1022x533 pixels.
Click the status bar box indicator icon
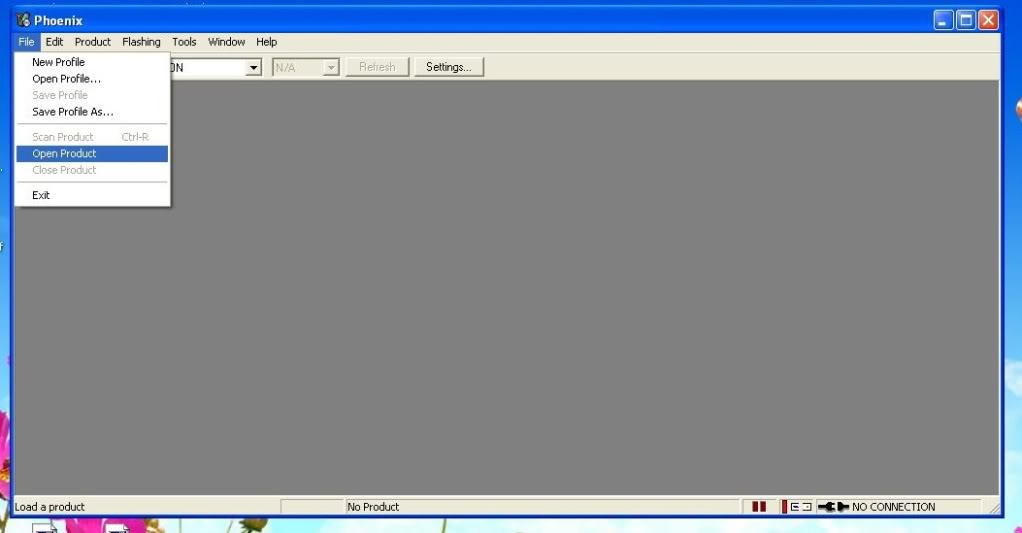[x=801, y=507]
